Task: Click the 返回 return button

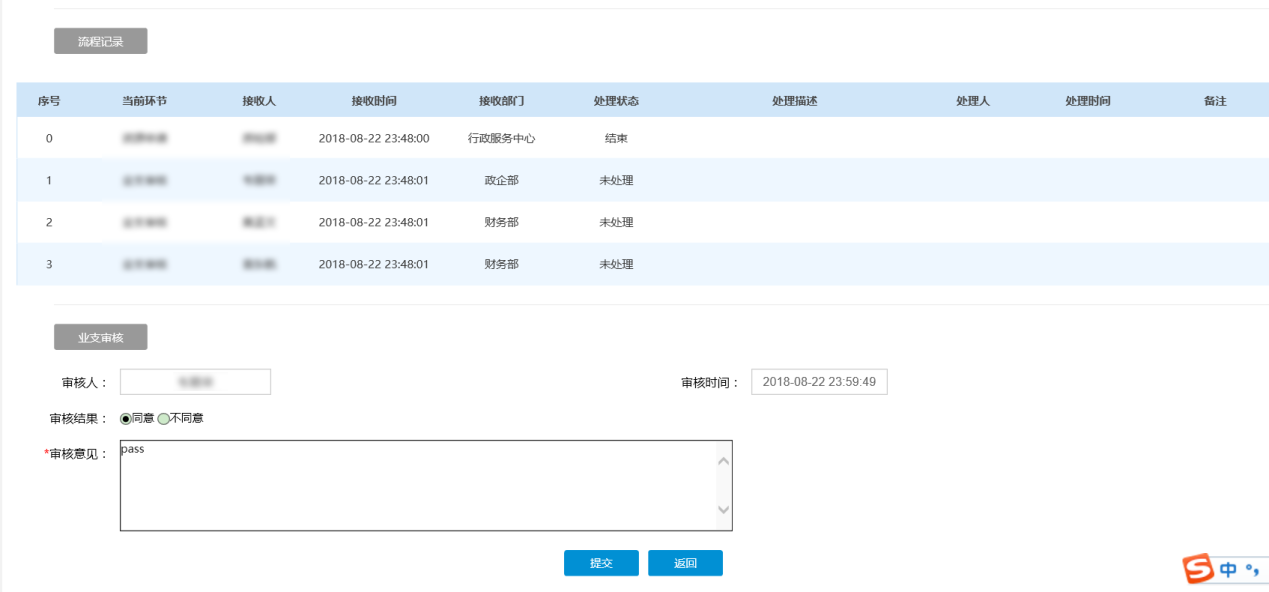Action: (x=686, y=563)
